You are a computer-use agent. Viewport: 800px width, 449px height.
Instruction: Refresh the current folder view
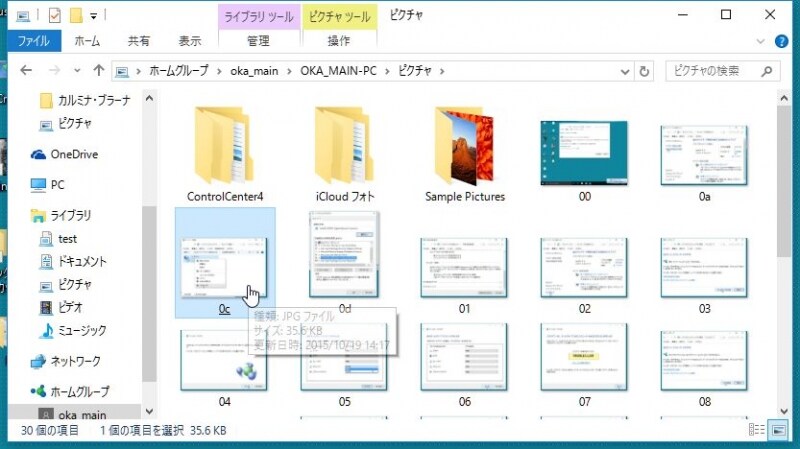(x=646, y=71)
